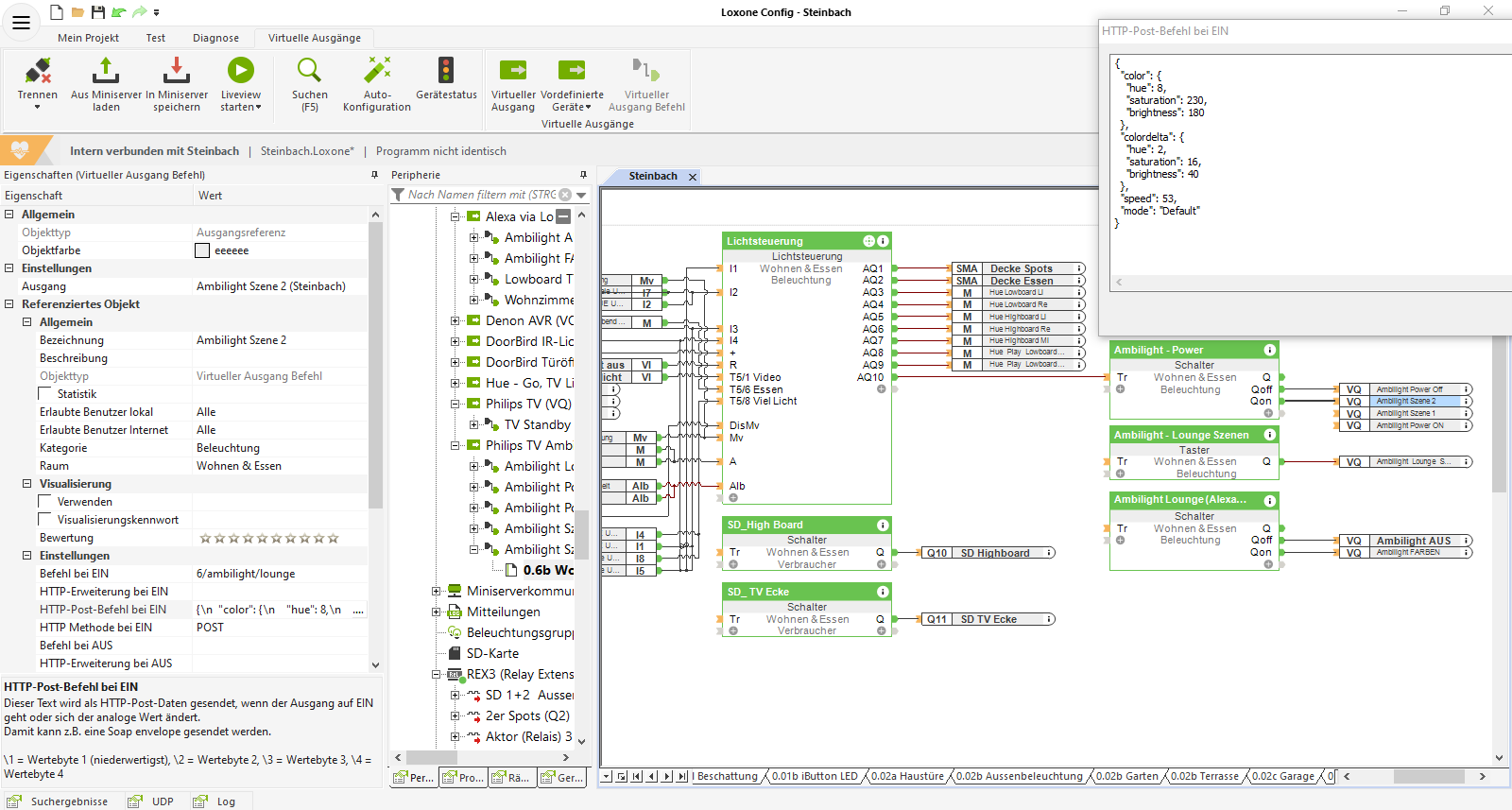Add a Virtueller Ausgang
Viewport: 1512px width, 810px height.
513,71
